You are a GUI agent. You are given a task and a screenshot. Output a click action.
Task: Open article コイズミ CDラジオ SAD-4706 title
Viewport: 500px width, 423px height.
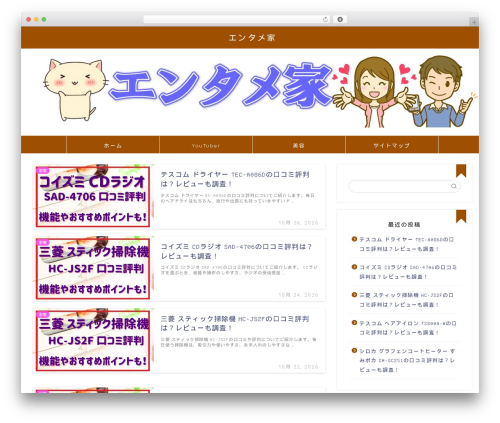tap(236, 251)
